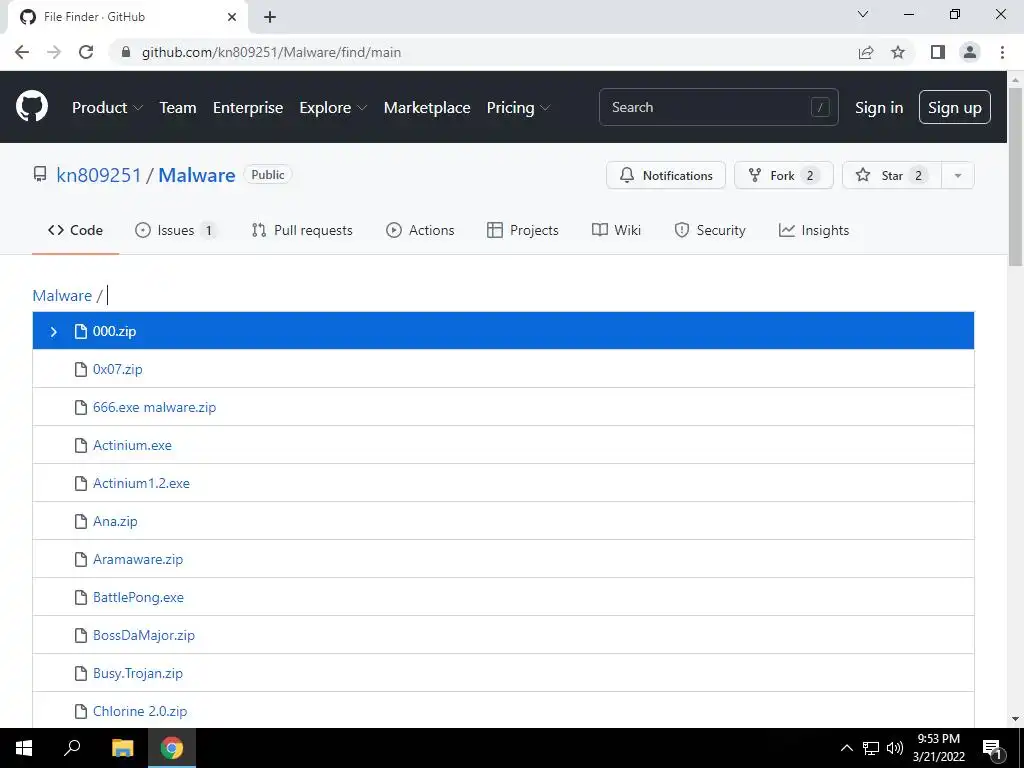Click the volume icon in tray
Screen dimensions: 1024x768
click(x=895, y=748)
